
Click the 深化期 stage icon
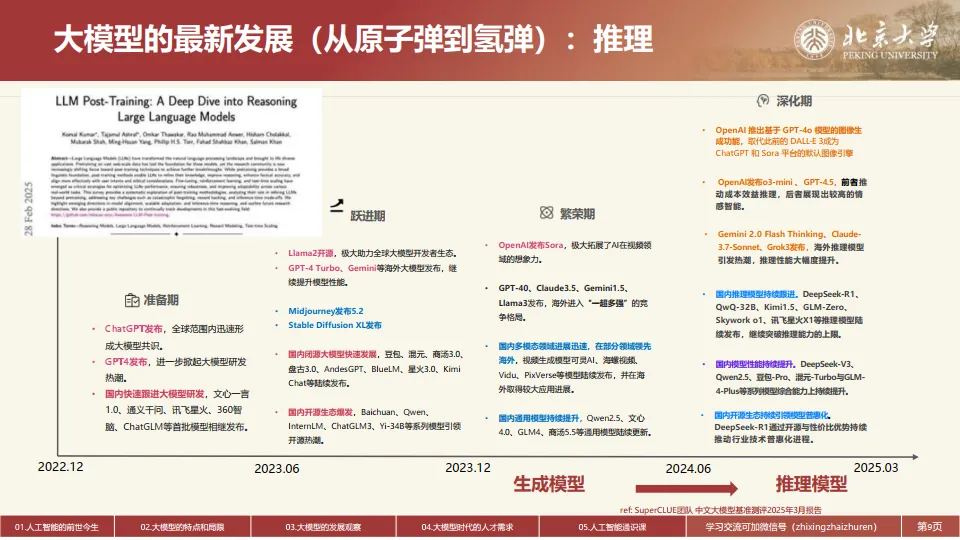763,100
